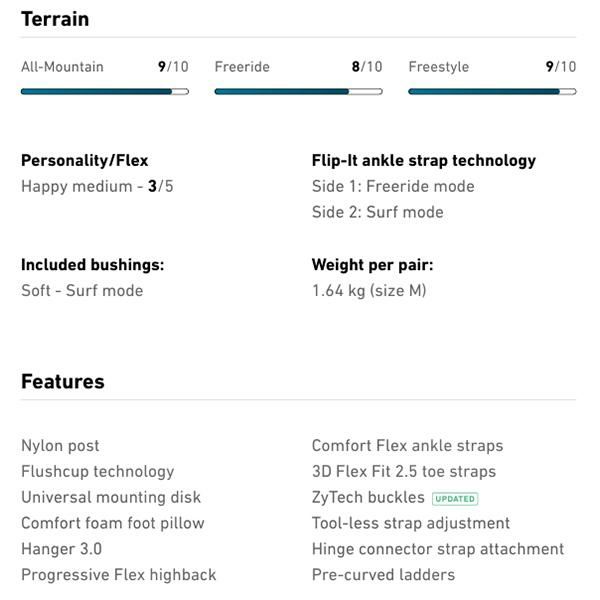Image resolution: width=600 pixels, height=600 pixels.
Task: Select the Features section heading
Action: click(x=63, y=381)
